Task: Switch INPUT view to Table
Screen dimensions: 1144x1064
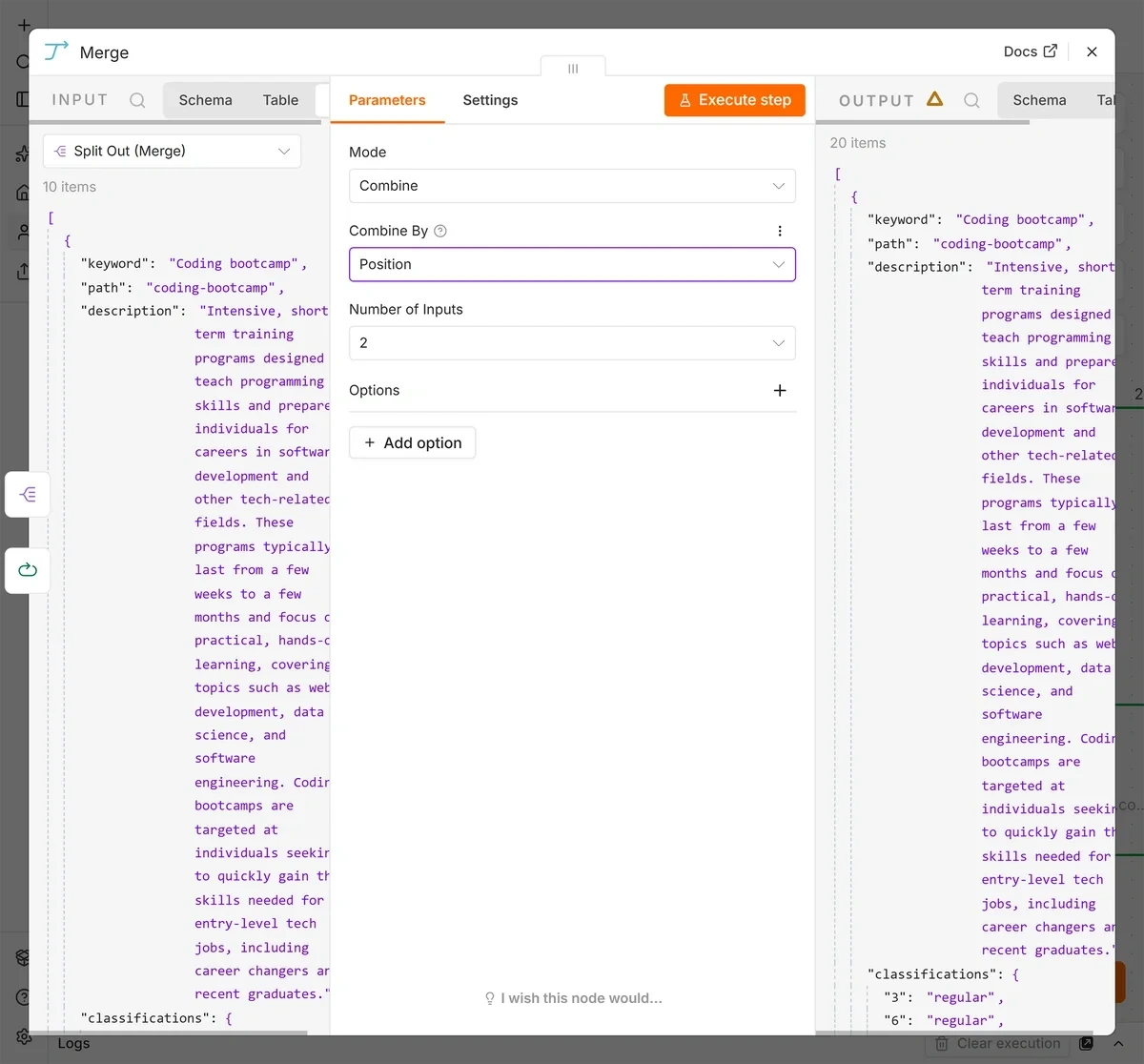Action: [280, 100]
